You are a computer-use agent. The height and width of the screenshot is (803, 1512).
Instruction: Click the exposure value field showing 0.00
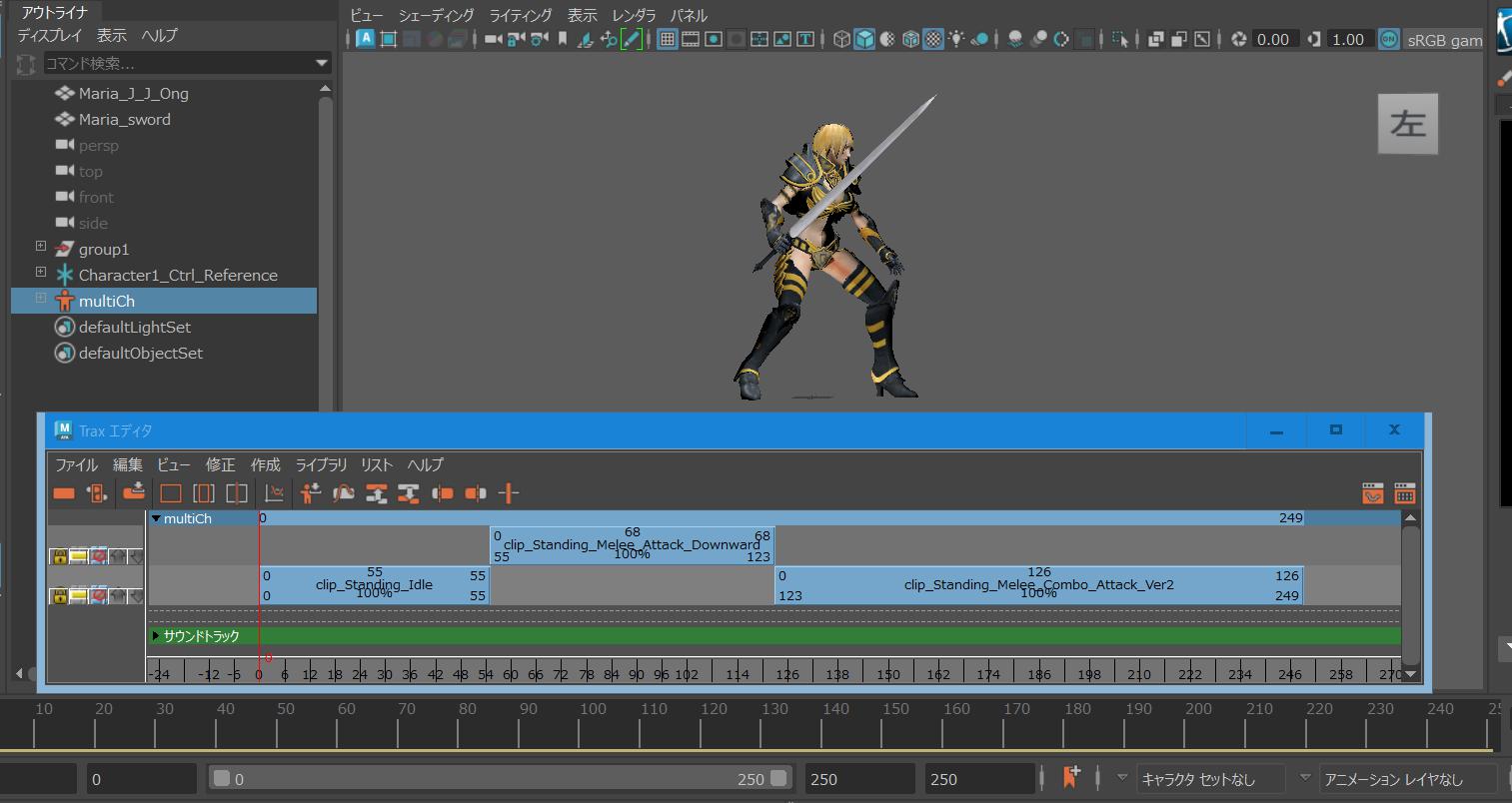(1276, 39)
